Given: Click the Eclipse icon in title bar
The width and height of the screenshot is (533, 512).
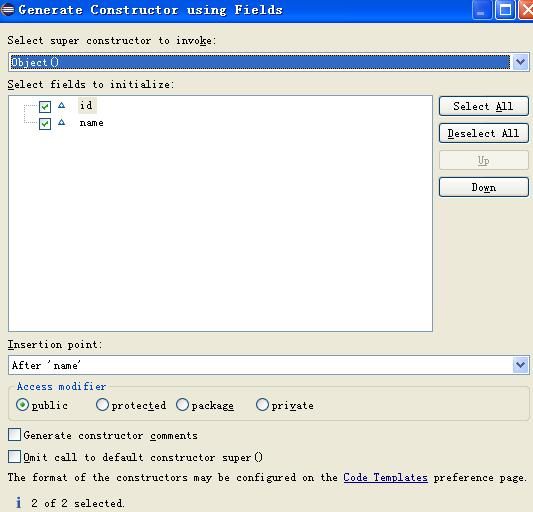Looking at the screenshot, I should click(x=7, y=10).
